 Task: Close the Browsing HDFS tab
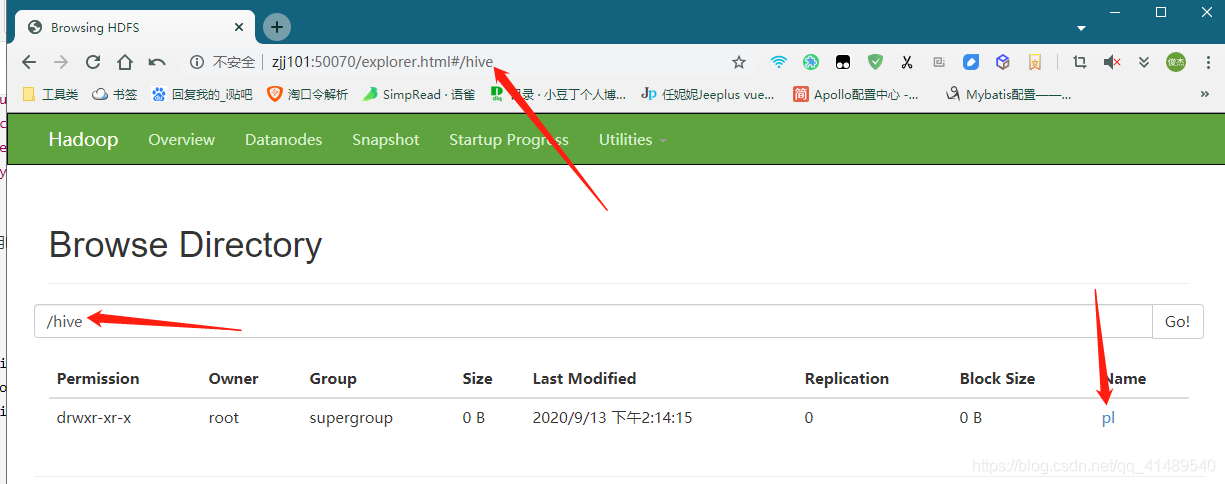coord(238,27)
